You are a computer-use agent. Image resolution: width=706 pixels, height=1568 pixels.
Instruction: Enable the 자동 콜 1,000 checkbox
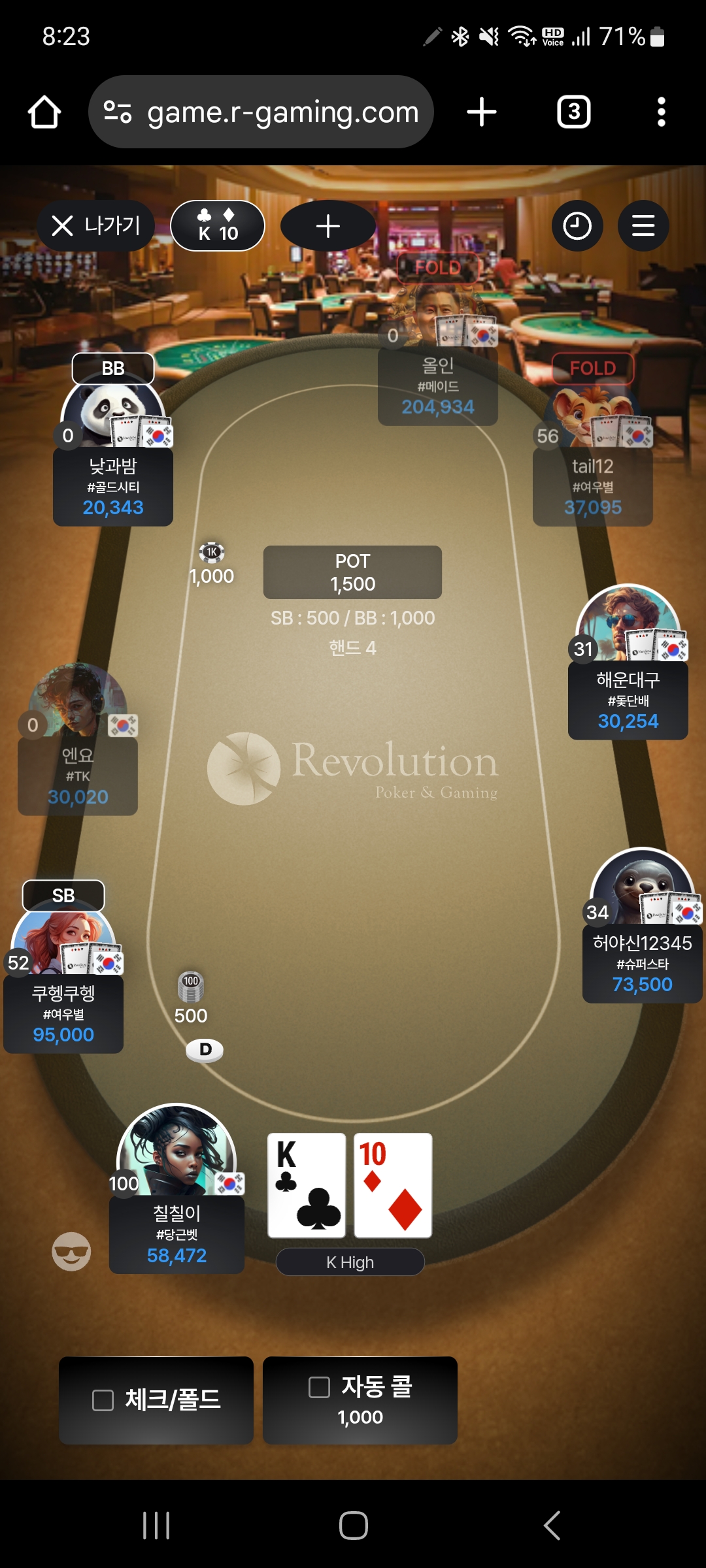tap(318, 1387)
